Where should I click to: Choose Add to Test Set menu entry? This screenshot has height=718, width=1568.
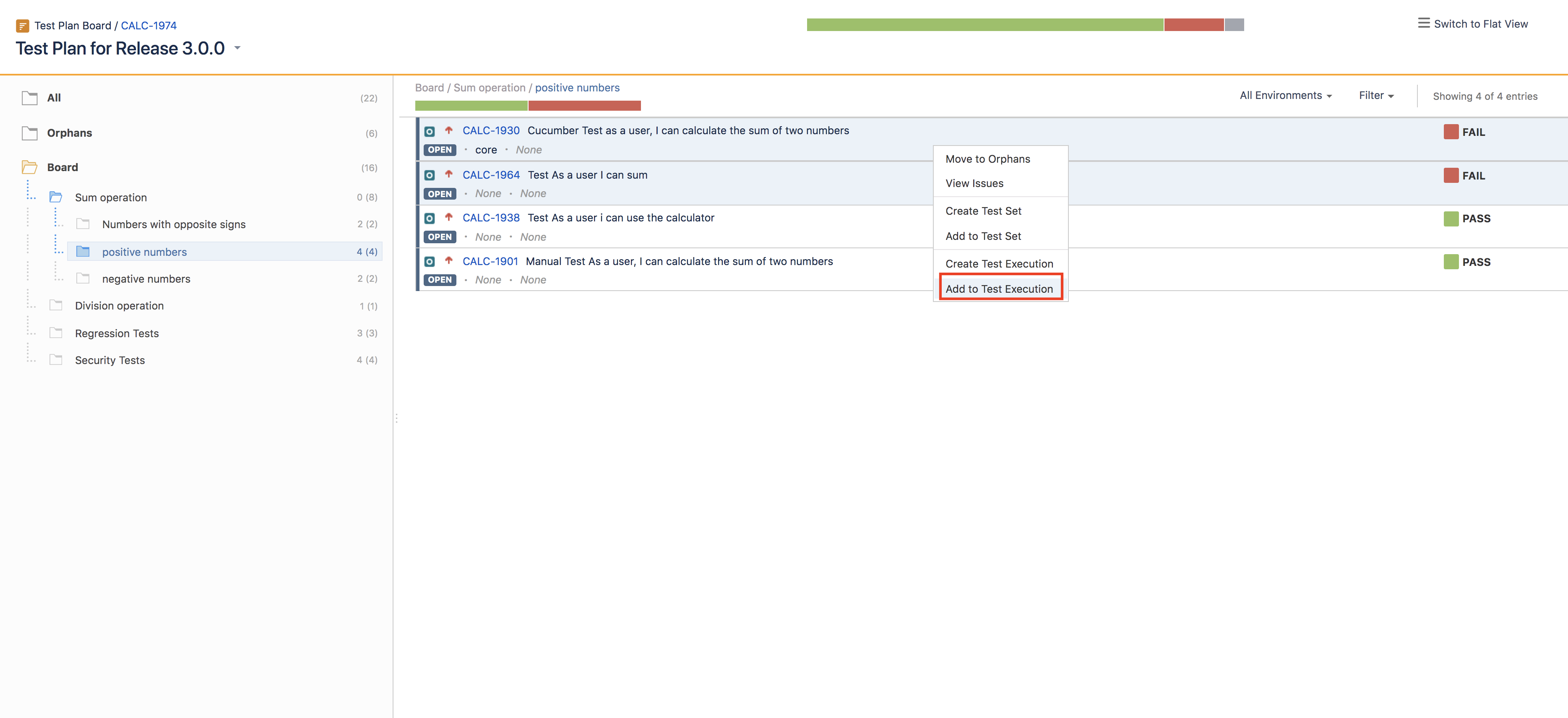click(983, 236)
